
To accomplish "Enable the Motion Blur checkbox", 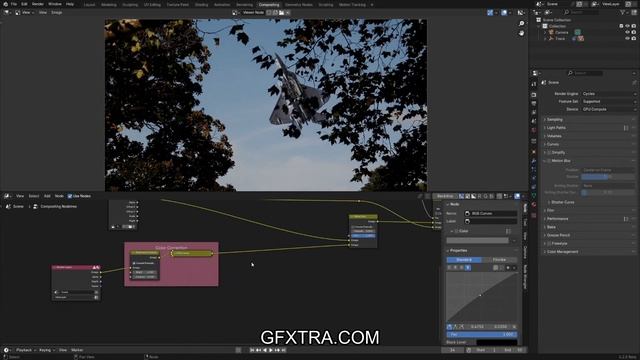I will [549, 161].
